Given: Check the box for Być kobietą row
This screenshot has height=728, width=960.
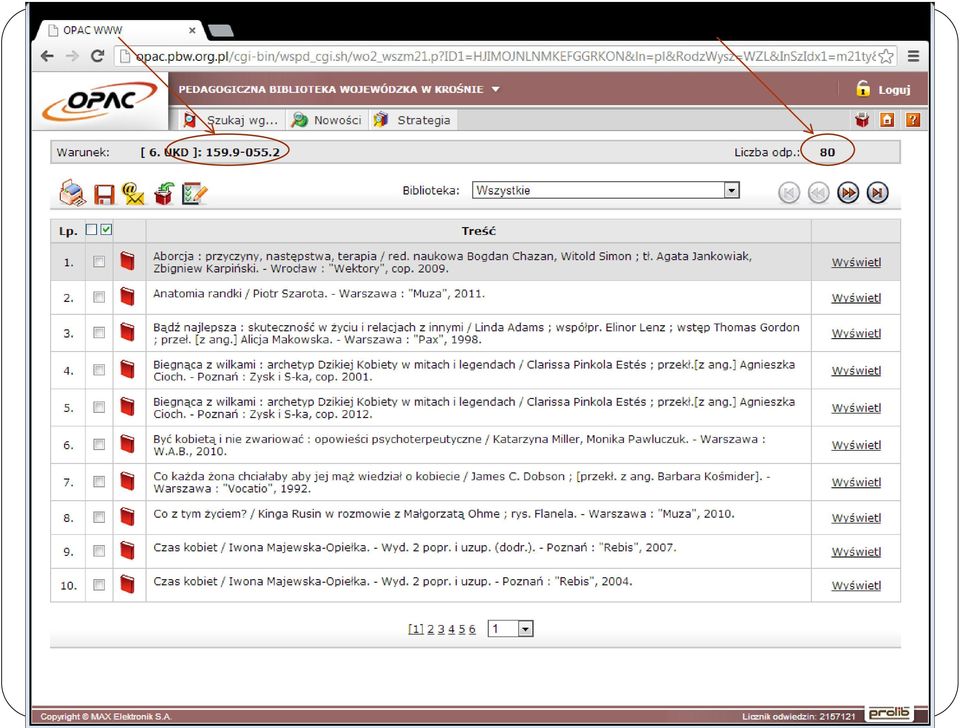Looking at the screenshot, I should 99,445.
